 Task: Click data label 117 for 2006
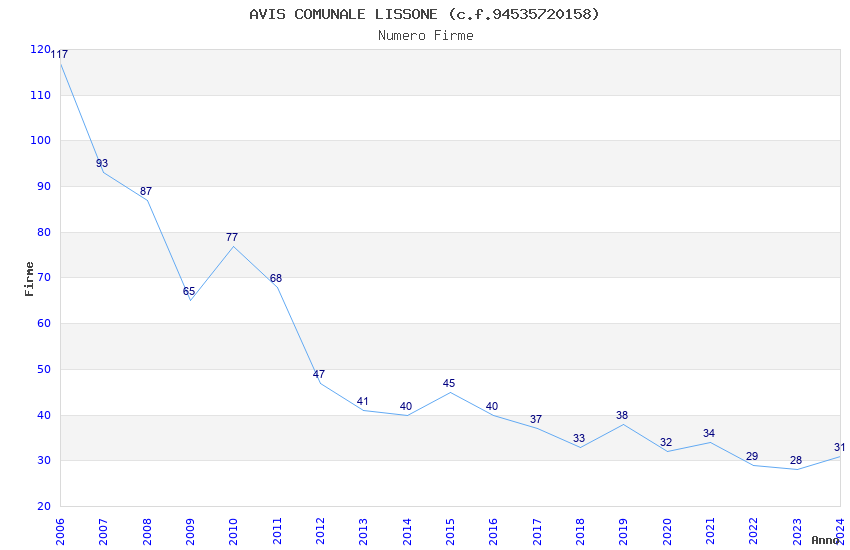(59, 54)
